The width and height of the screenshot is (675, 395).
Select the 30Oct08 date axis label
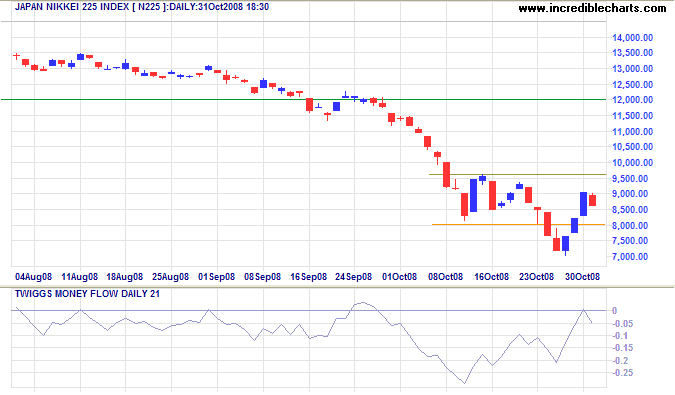[x=582, y=277]
